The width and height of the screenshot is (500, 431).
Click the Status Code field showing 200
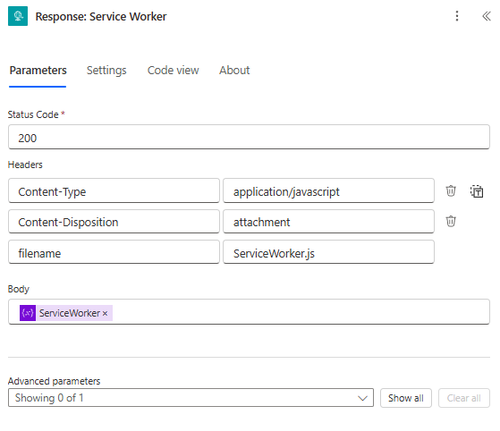pos(249,137)
